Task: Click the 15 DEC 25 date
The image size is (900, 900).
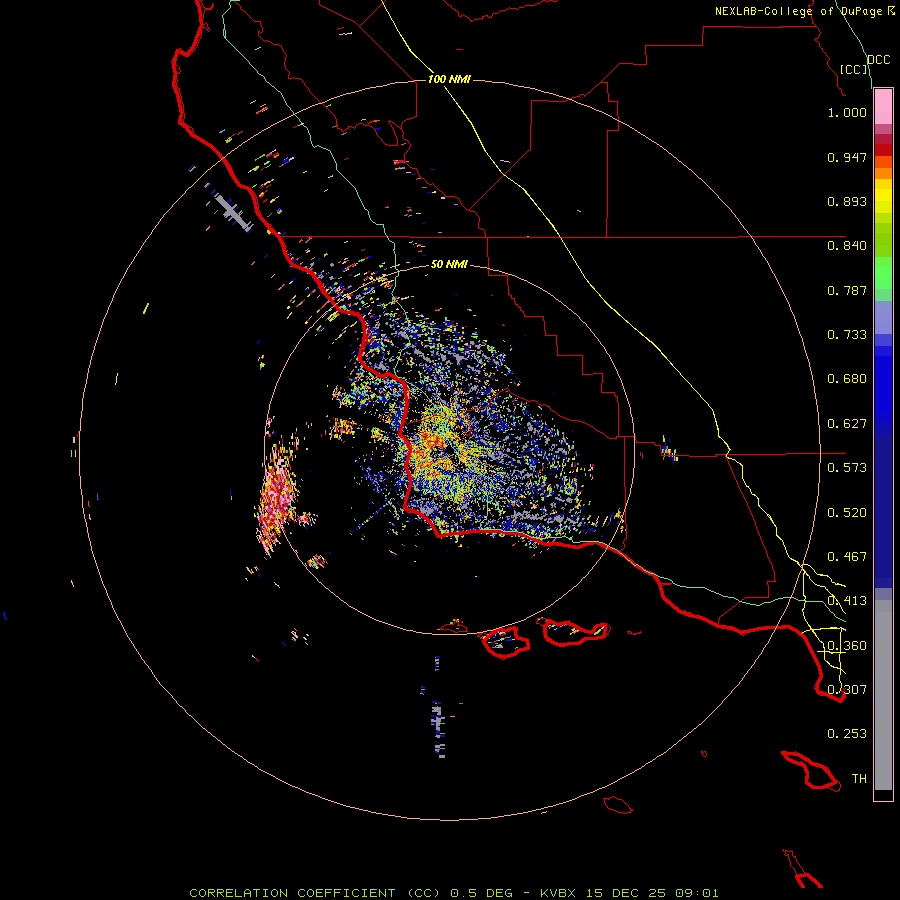Action: [626, 893]
